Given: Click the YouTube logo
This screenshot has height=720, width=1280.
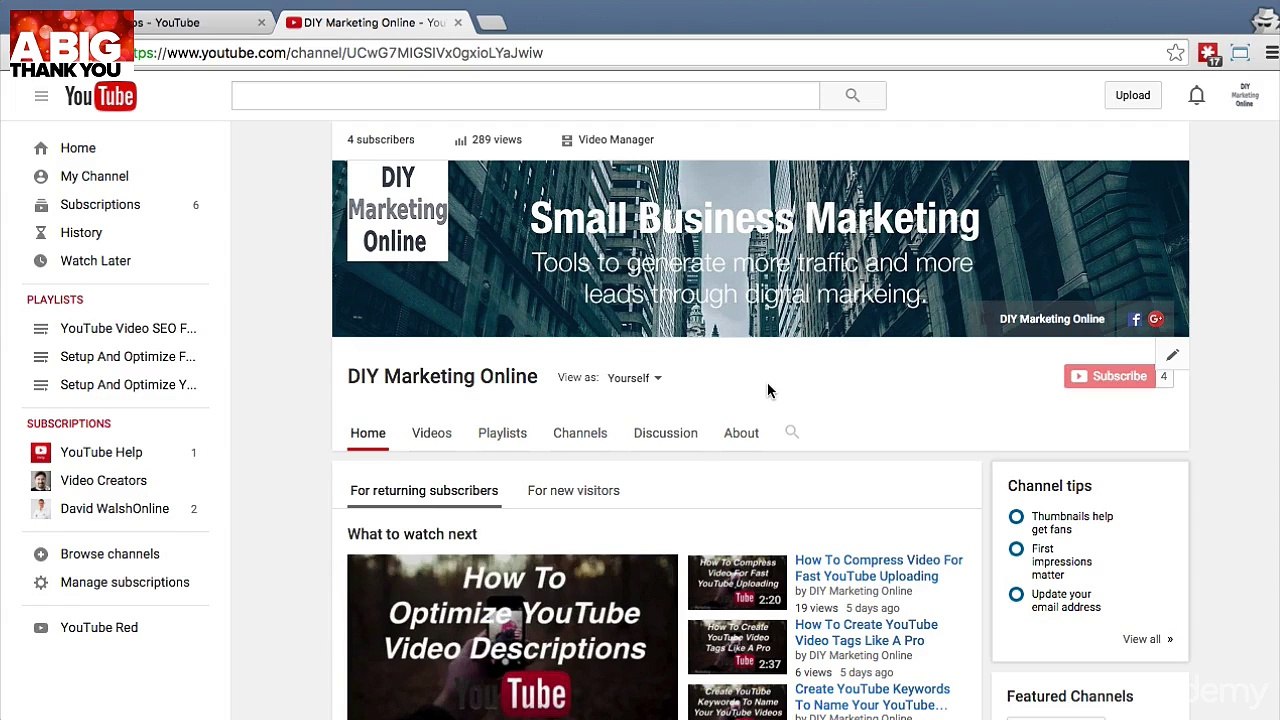Looking at the screenshot, I should [x=100, y=96].
